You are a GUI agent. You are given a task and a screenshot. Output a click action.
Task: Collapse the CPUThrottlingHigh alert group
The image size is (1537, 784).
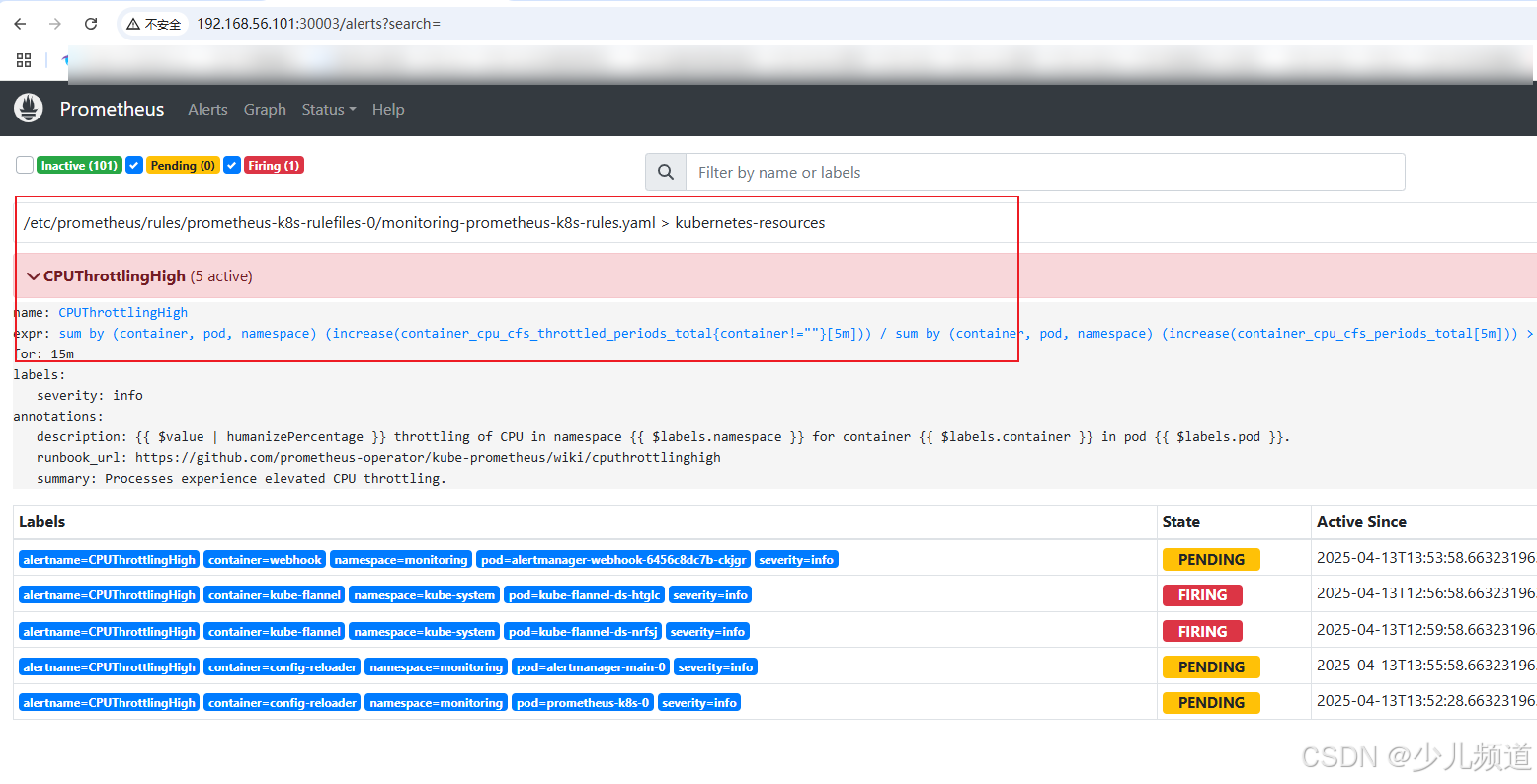(x=34, y=276)
